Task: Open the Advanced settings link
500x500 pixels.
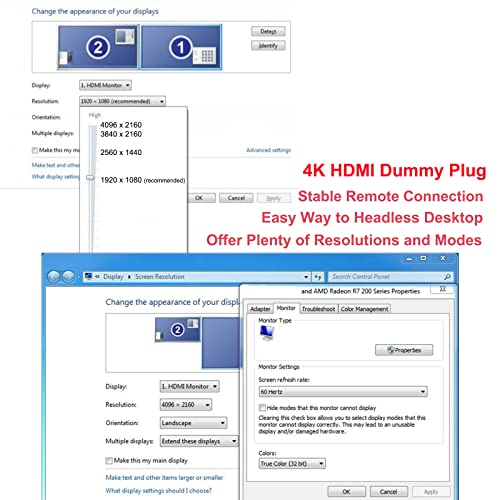Action: click(x=268, y=150)
